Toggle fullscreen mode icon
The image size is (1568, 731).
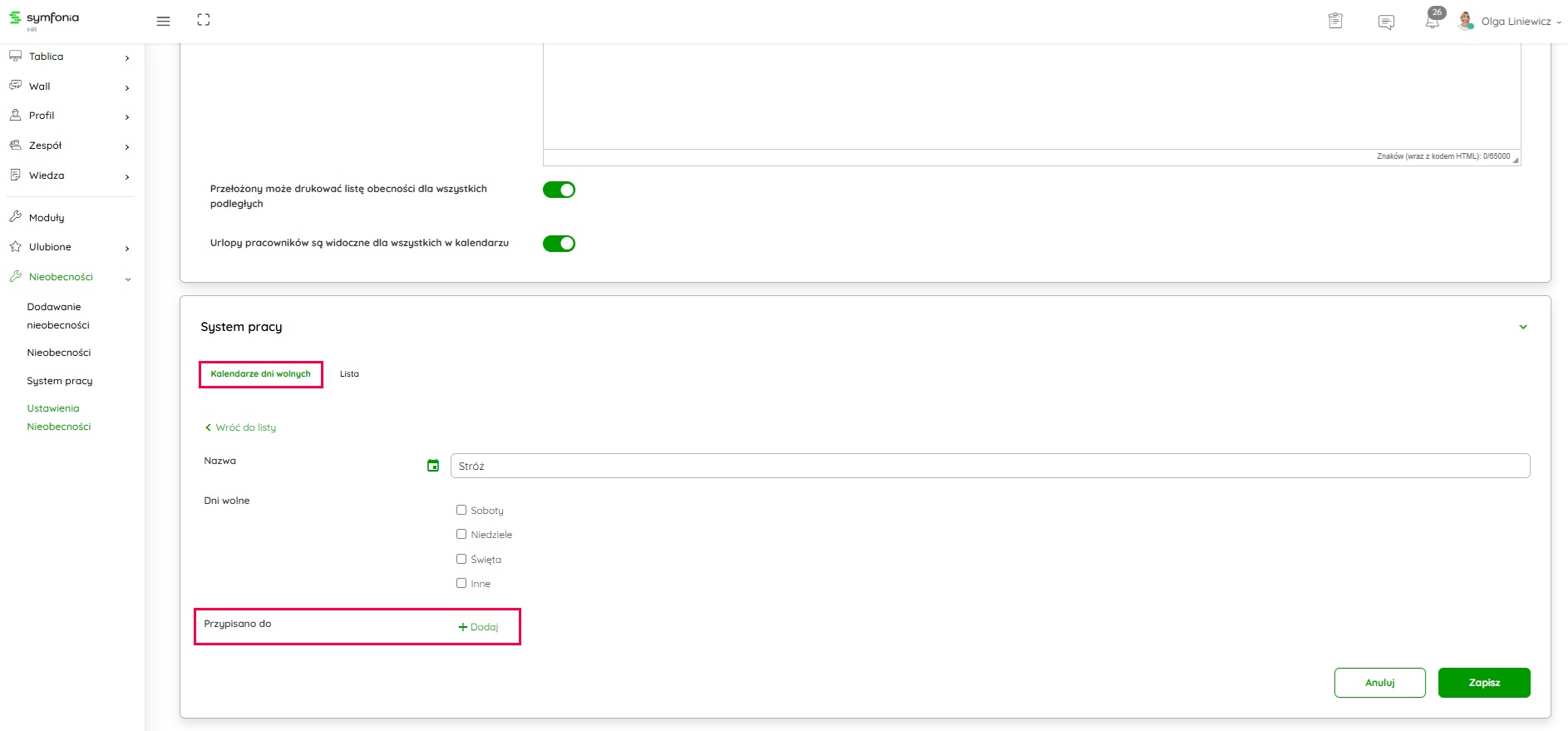[204, 20]
